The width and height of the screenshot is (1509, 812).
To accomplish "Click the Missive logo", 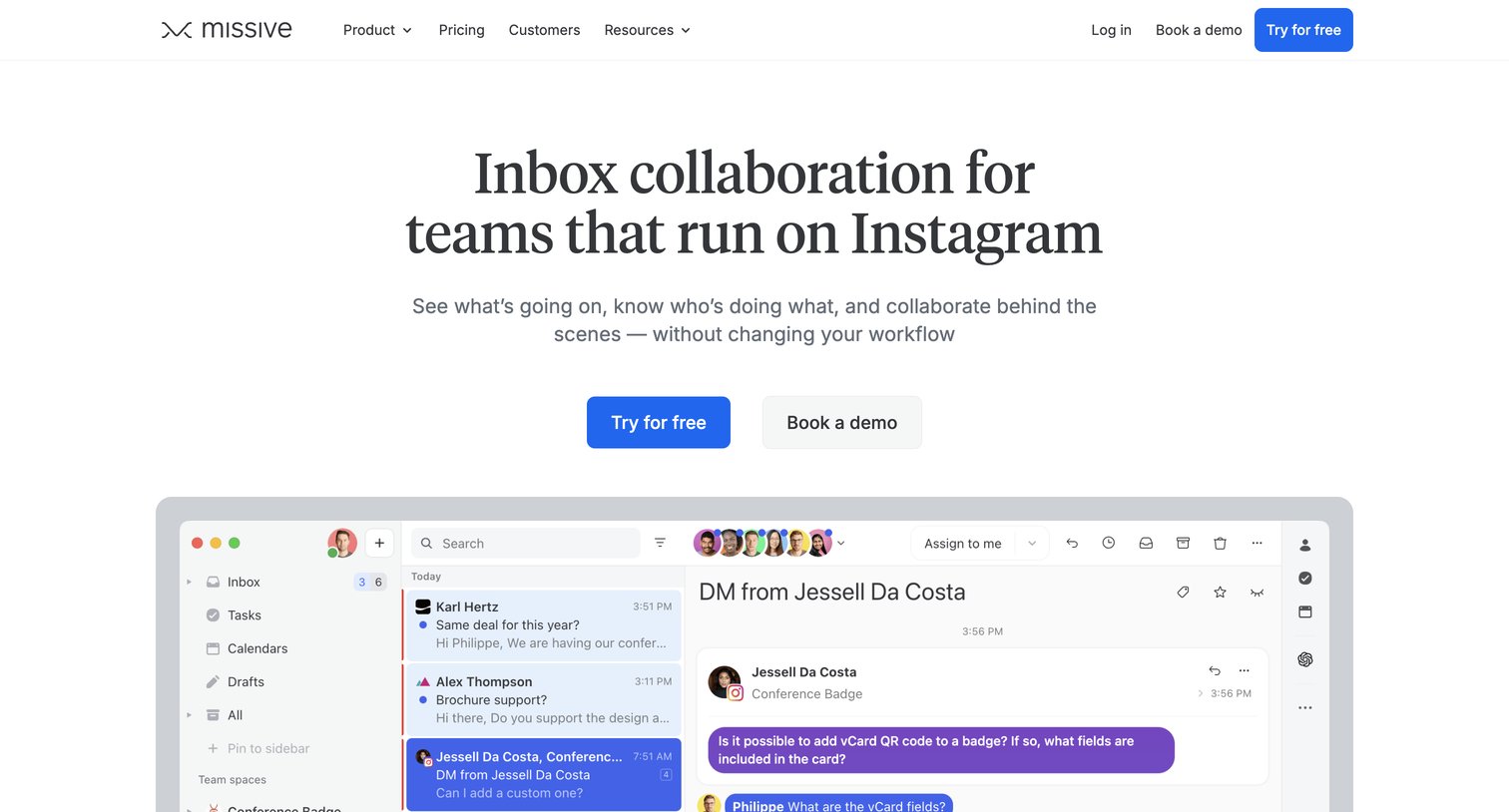I will click(x=227, y=30).
